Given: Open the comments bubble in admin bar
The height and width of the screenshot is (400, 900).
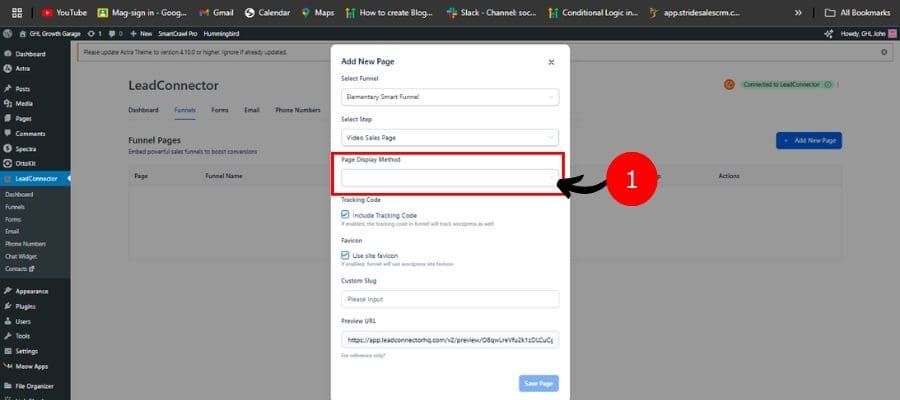Looking at the screenshot, I should 117,34.
